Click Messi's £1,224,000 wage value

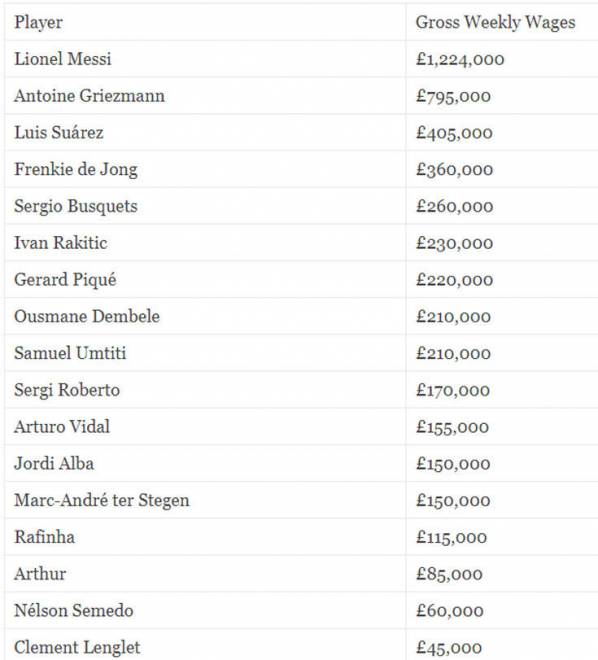point(460,59)
